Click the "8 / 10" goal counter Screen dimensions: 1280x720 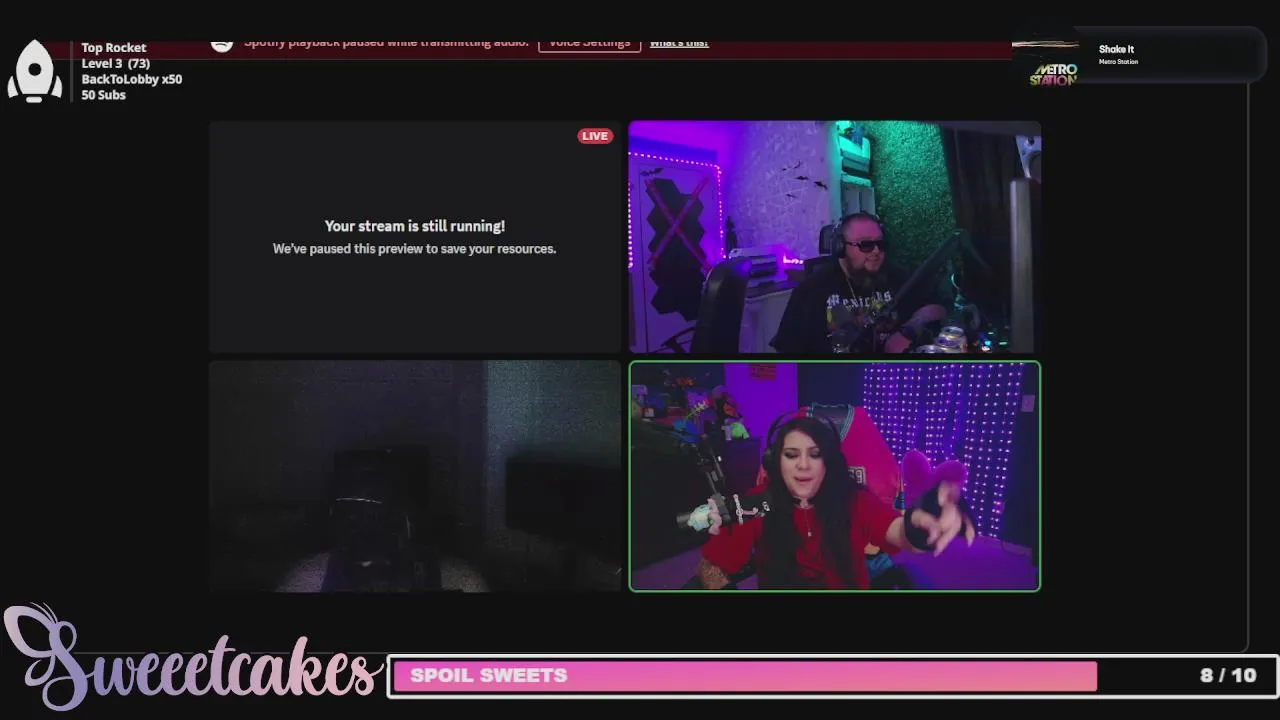pyautogui.click(x=1228, y=676)
